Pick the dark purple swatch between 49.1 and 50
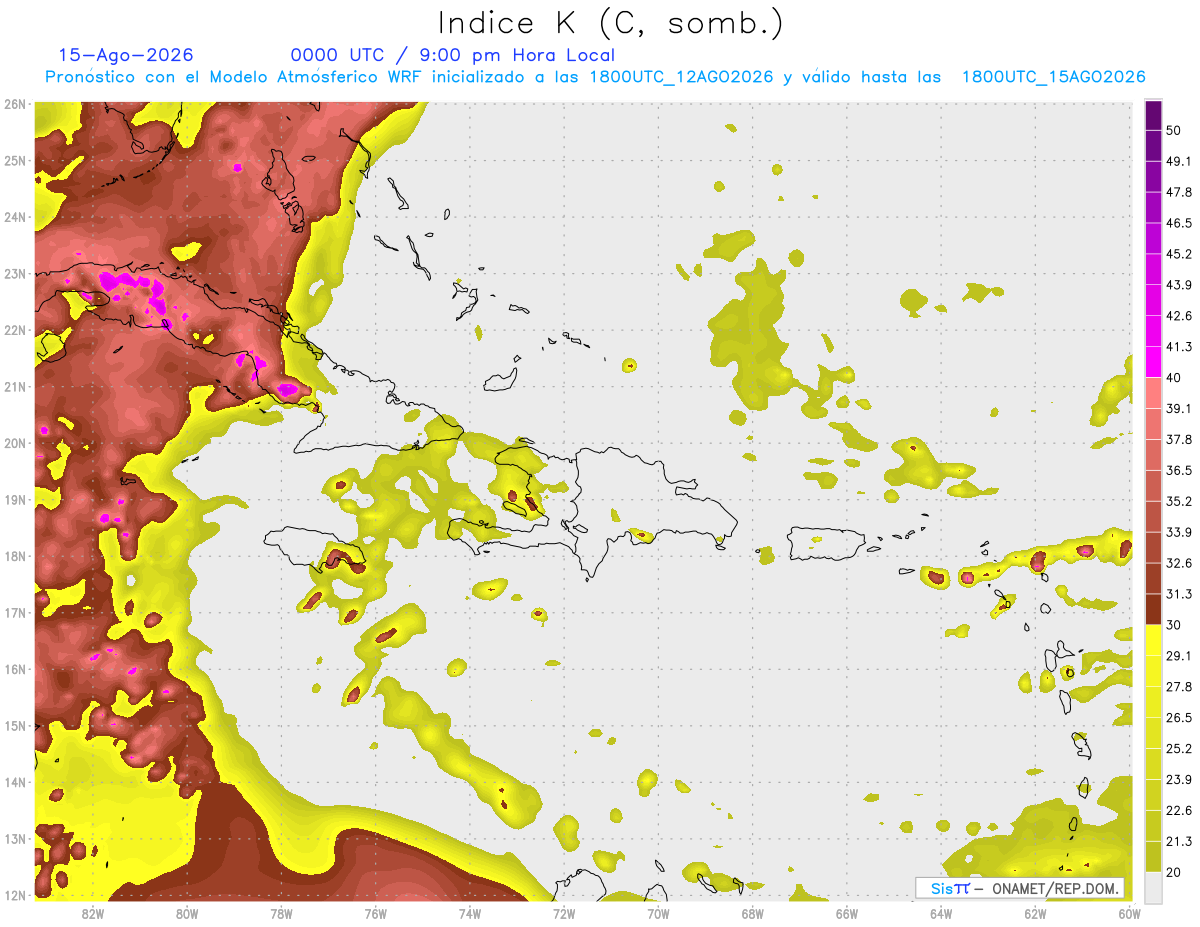 pyautogui.click(x=1153, y=146)
